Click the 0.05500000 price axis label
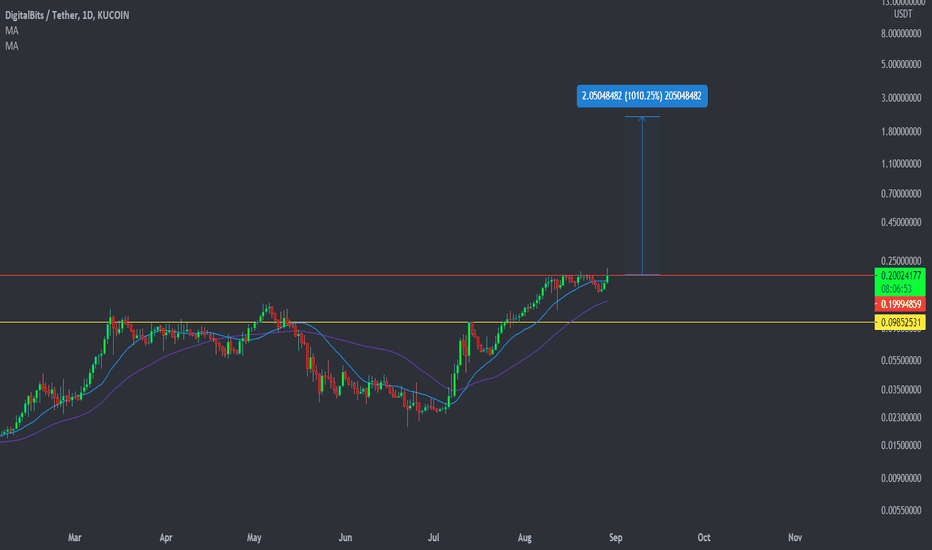Screen dimensions: 932x550 tap(901, 360)
